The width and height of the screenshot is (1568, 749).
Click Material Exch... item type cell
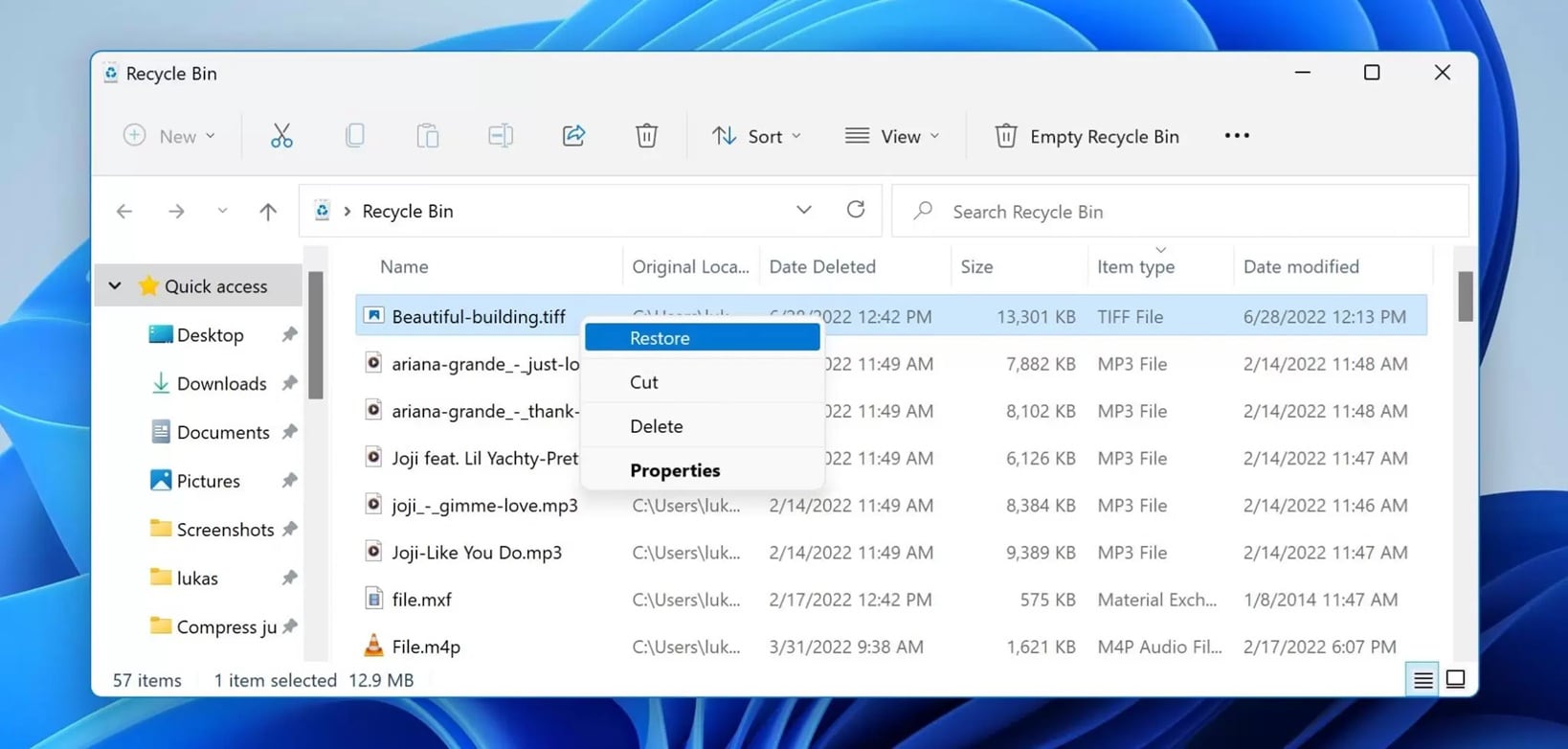point(1156,600)
